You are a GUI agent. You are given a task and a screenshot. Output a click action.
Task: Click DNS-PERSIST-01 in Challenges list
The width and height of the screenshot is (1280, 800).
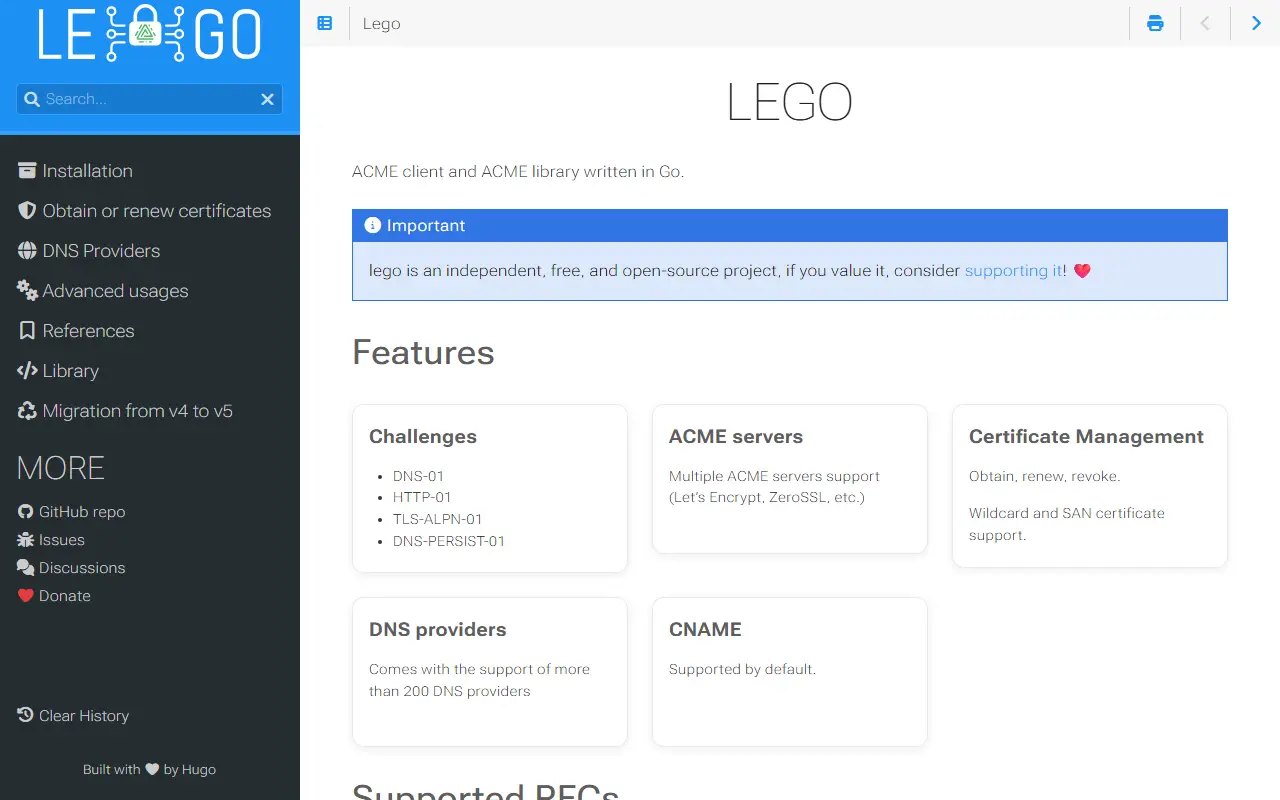(x=449, y=541)
